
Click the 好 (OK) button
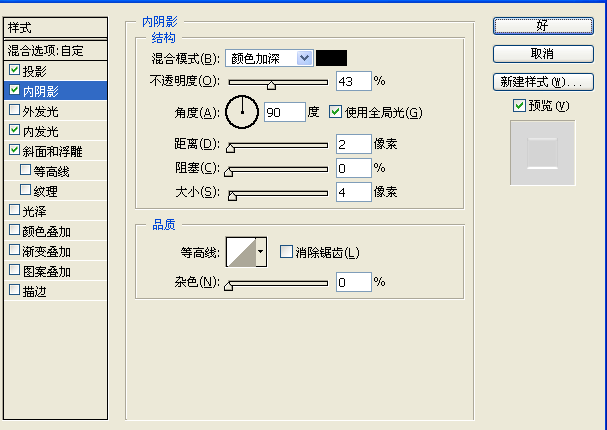click(x=543, y=26)
